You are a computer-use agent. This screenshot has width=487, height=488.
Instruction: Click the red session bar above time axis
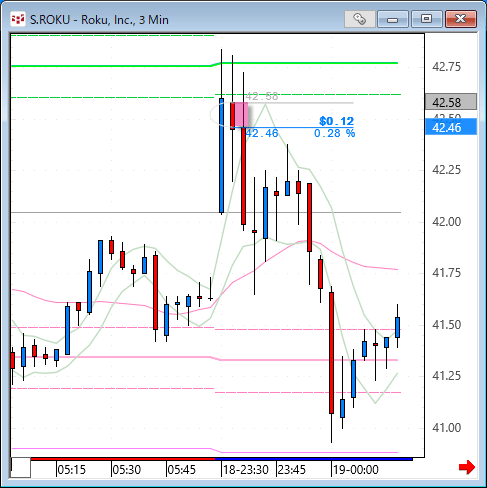123,459
